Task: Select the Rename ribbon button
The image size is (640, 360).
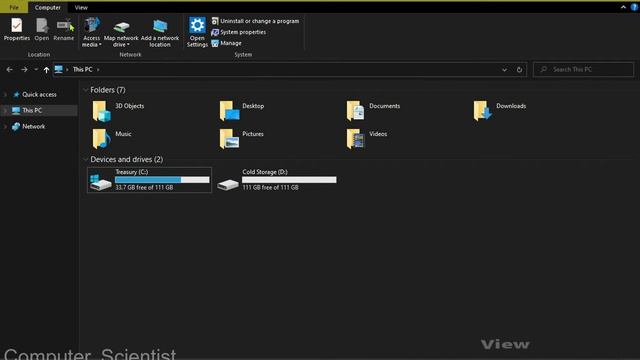Action: (x=64, y=29)
